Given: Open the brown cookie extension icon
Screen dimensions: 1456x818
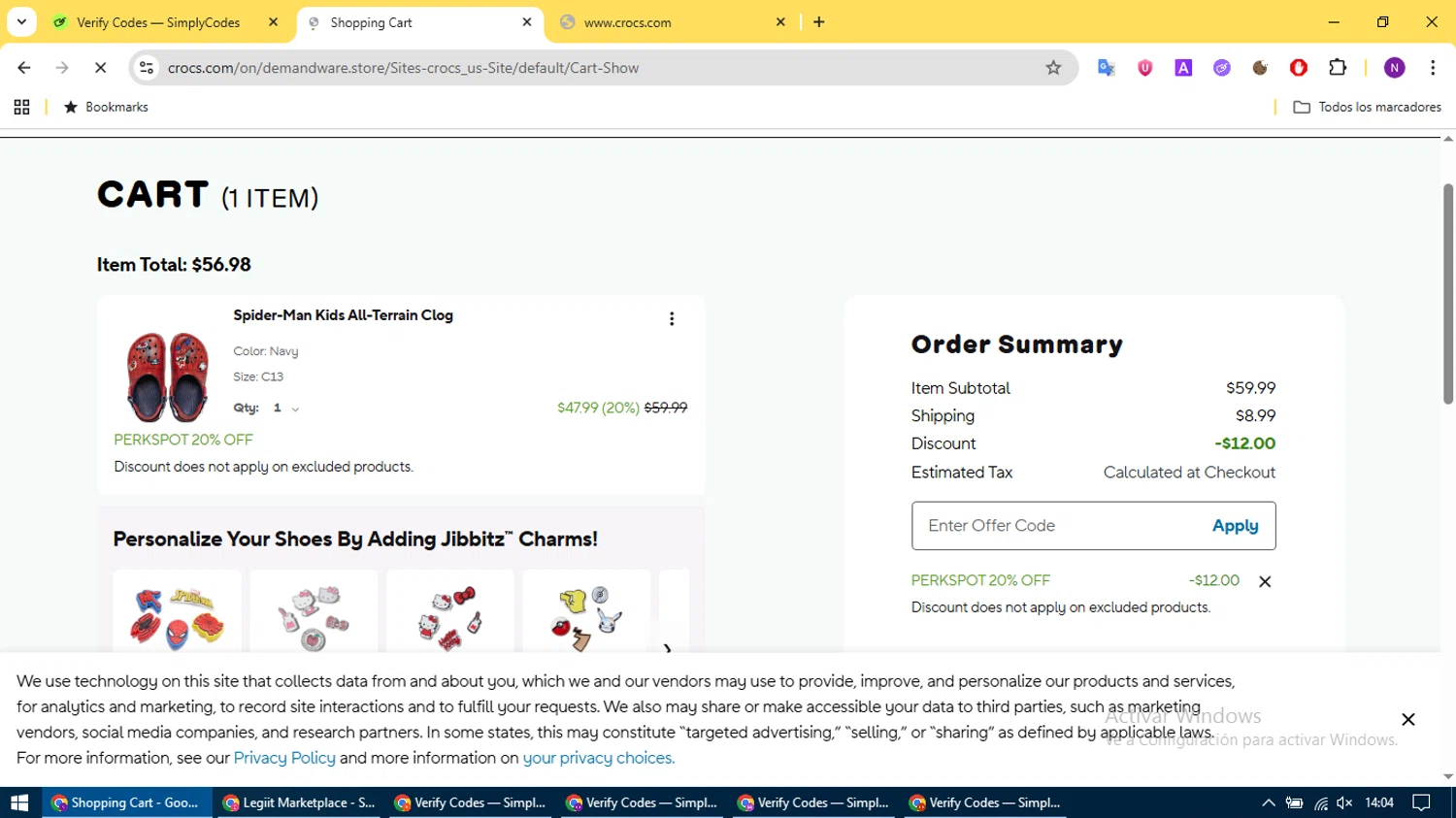Looking at the screenshot, I should (x=1260, y=68).
